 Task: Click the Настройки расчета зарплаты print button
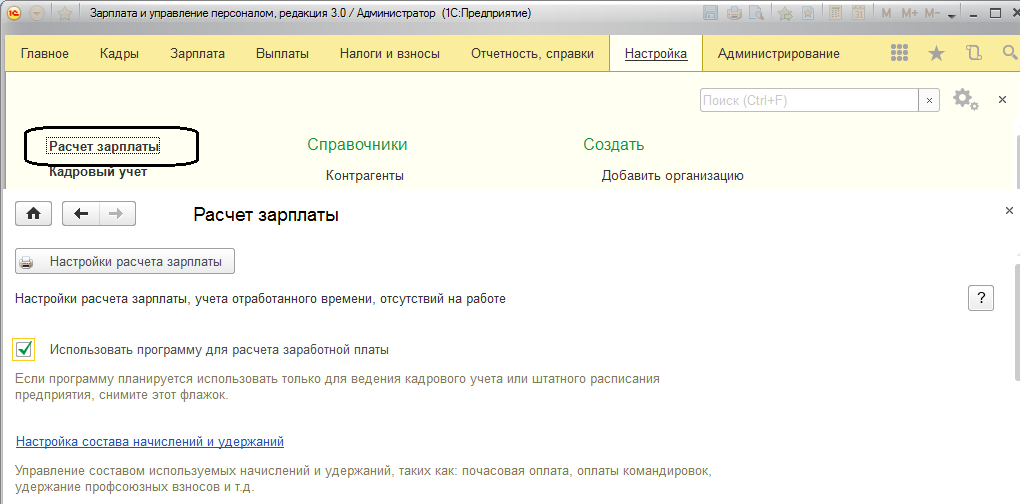125,262
